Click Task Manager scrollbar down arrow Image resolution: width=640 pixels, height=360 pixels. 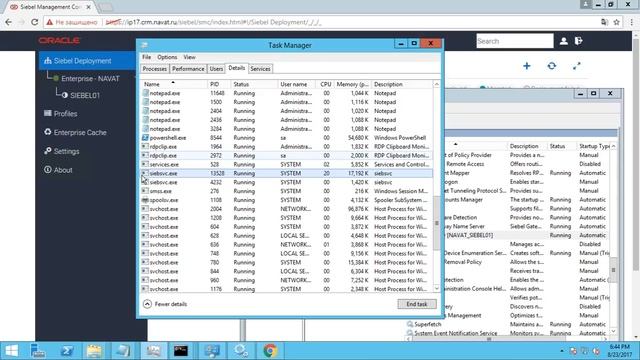436,288
